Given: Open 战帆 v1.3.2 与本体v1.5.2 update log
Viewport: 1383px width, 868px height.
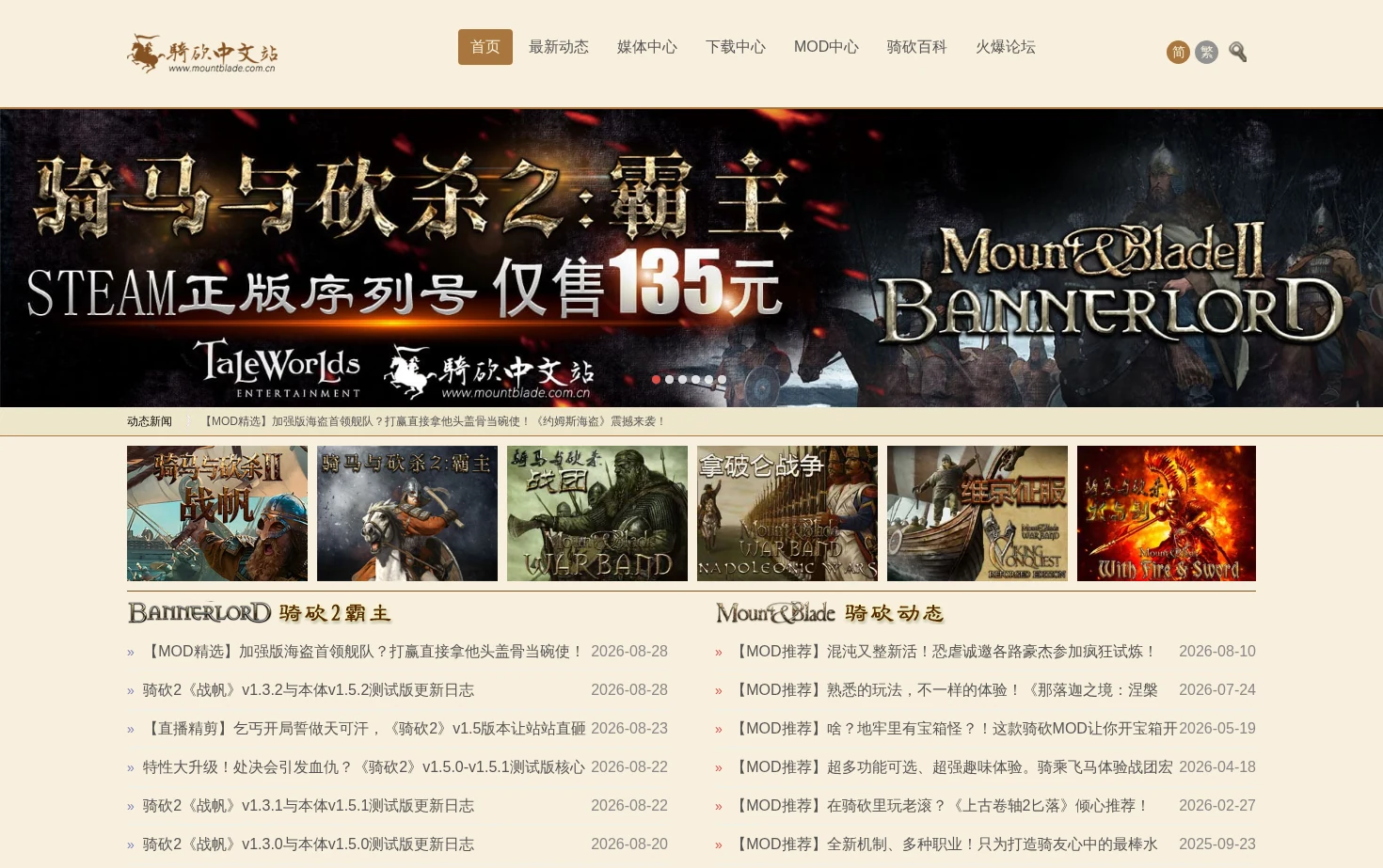Looking at the screenshot, I should 309,690.
